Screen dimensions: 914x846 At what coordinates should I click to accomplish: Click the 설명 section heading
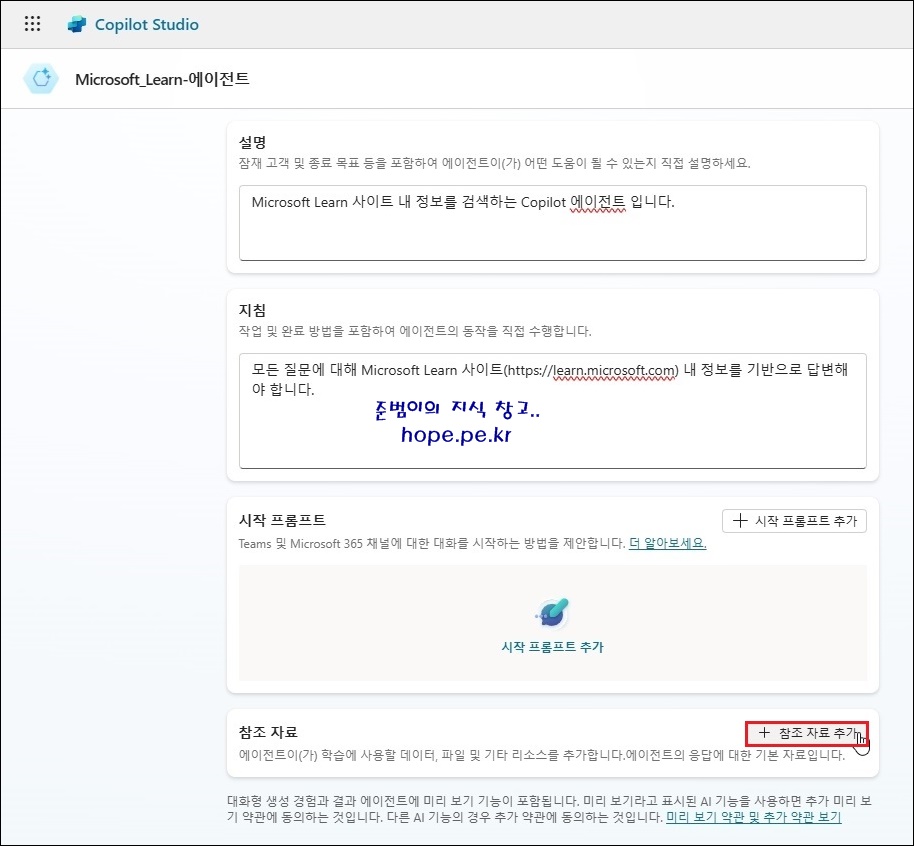pyautogui.click(x=252, y=142)
